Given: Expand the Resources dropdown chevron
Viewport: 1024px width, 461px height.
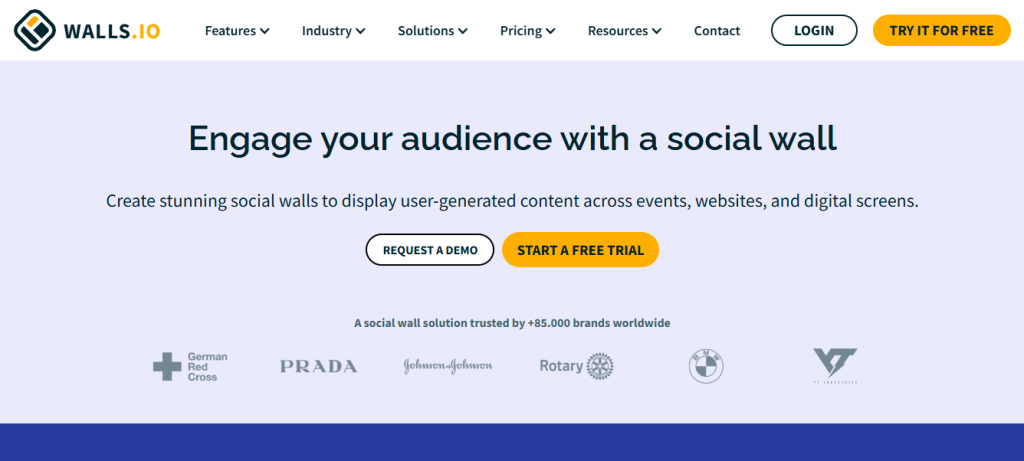Looking at the screenshot, I should coord(656,31).
